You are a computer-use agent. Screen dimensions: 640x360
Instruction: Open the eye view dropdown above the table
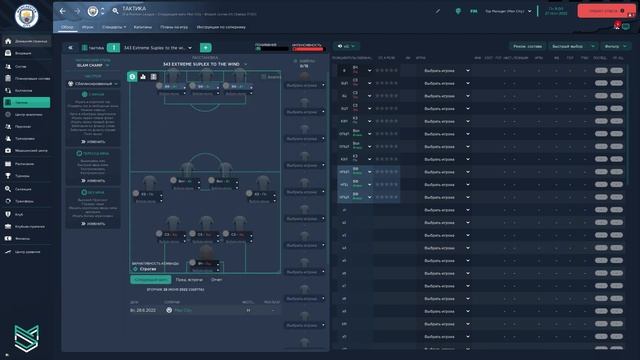pos(346,46)
